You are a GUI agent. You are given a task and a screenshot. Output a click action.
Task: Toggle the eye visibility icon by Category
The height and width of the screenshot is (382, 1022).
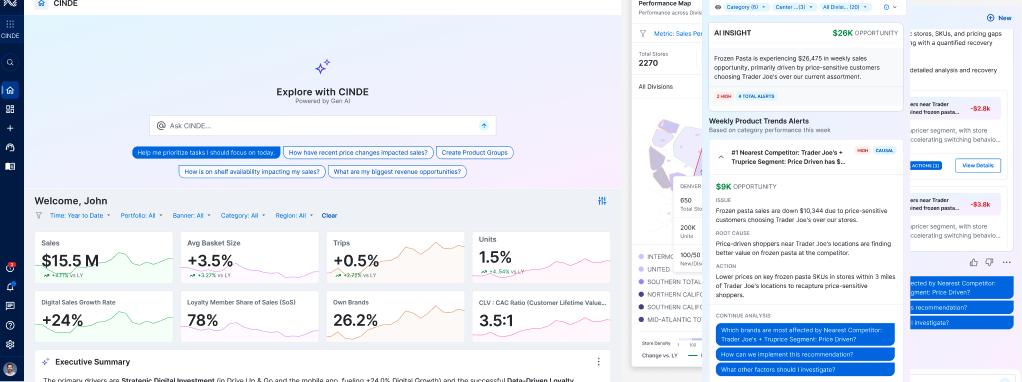pyautogui.click(x=718, y=7)
